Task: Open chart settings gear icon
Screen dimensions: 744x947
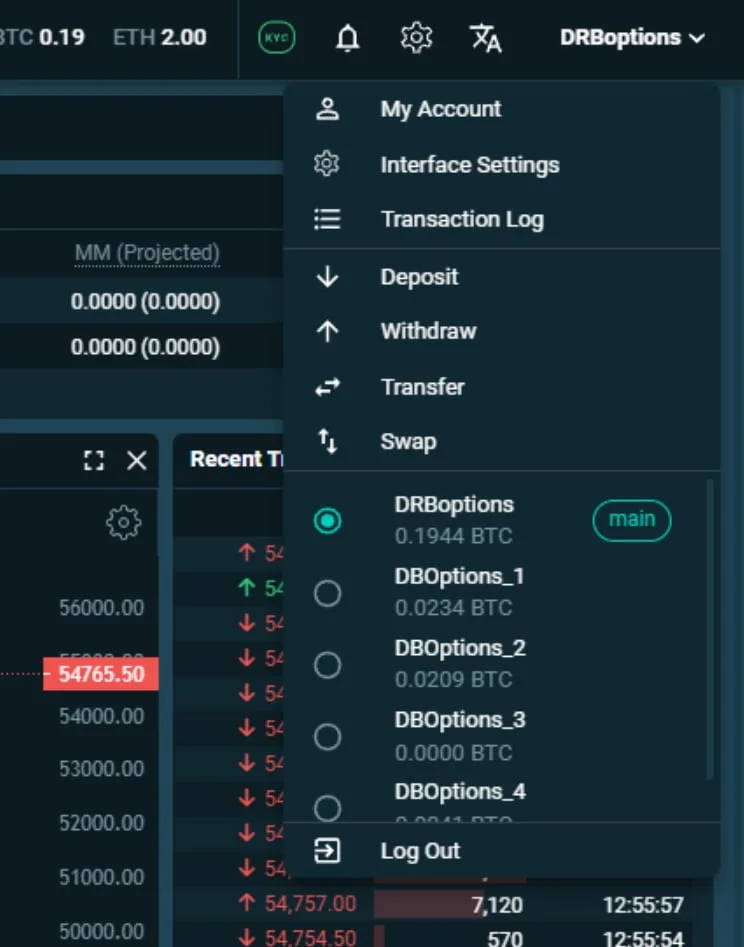Action: coord(124,522)
